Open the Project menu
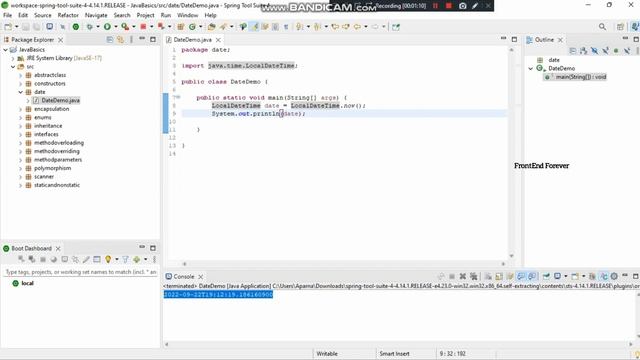This screenshot has width=640, height=360. click(x=145, y=15)
